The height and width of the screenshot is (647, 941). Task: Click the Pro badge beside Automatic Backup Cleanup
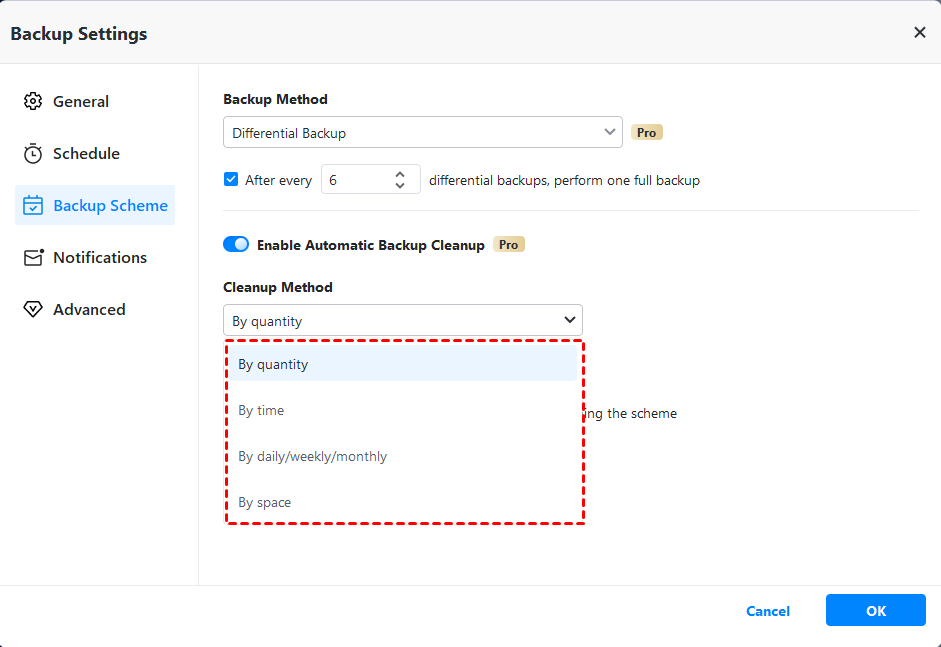(509, 244)
